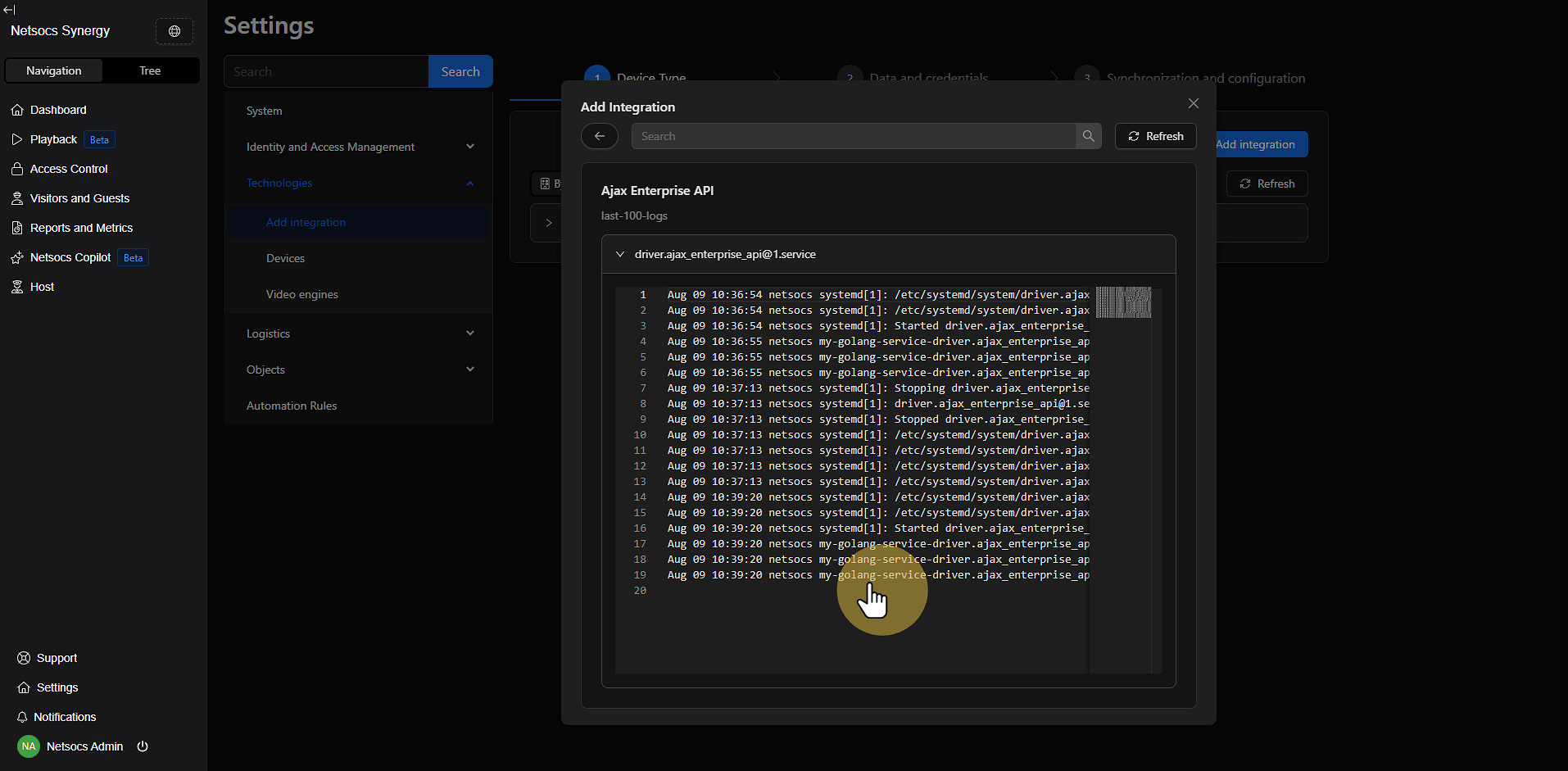Click the blue Search button
This screenshot has width=1568, height=771.
click(x=460, y=71)
